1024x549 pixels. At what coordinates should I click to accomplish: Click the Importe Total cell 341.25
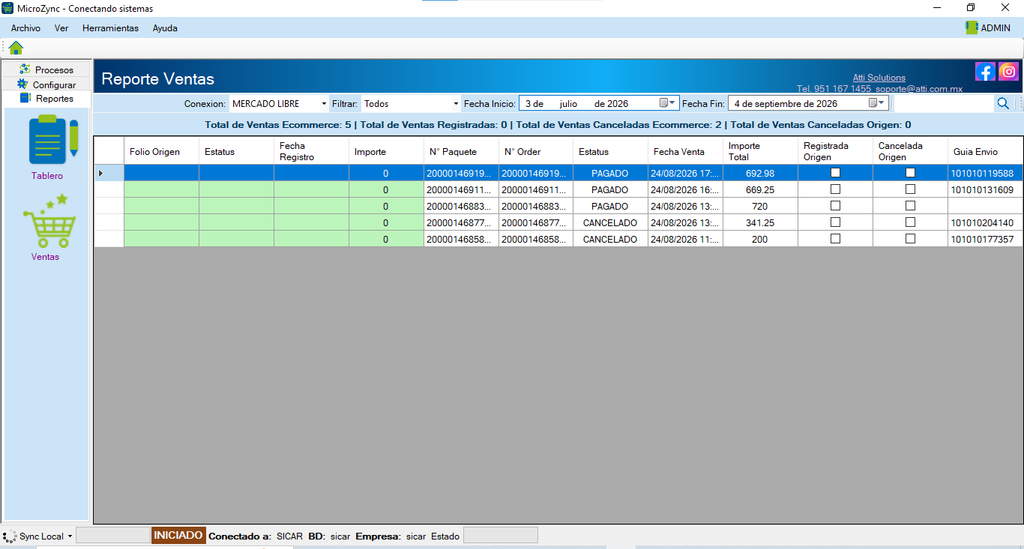pos(760,223)
